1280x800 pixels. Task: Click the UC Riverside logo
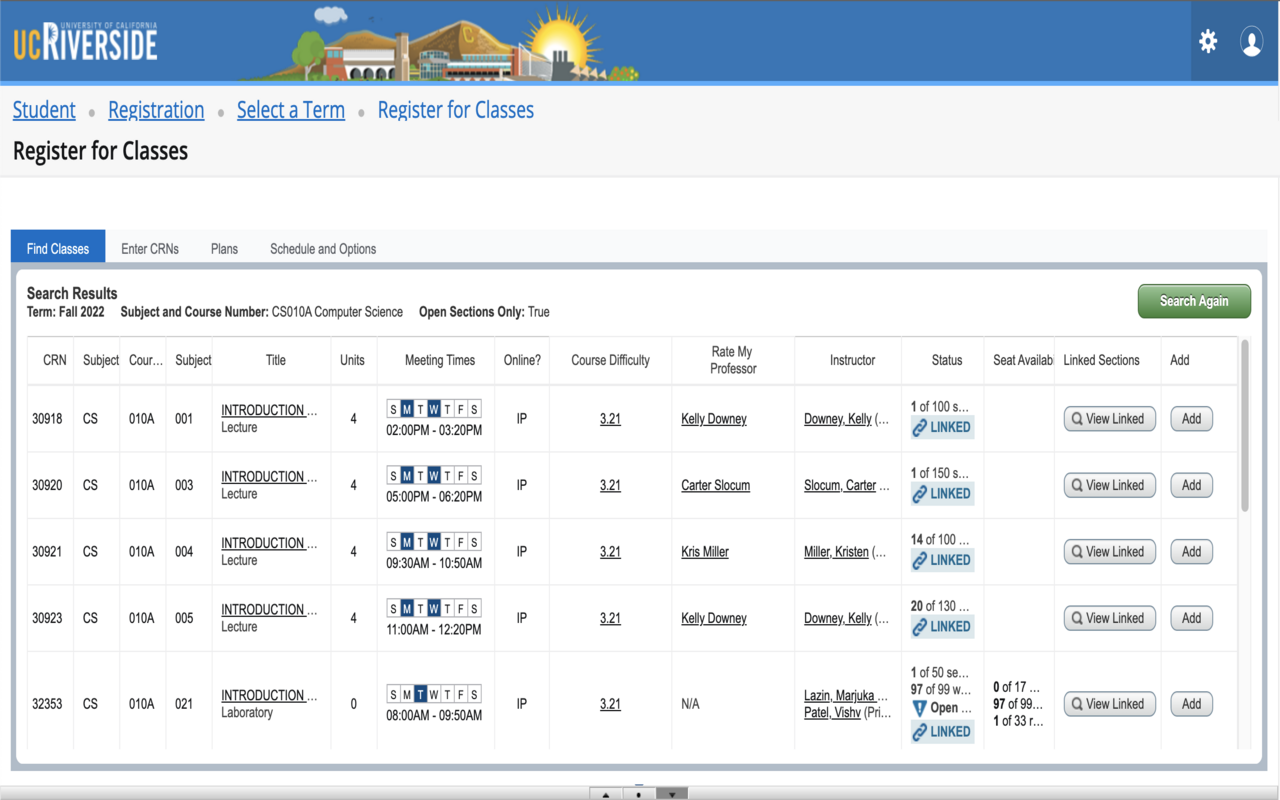click(85, 42)
